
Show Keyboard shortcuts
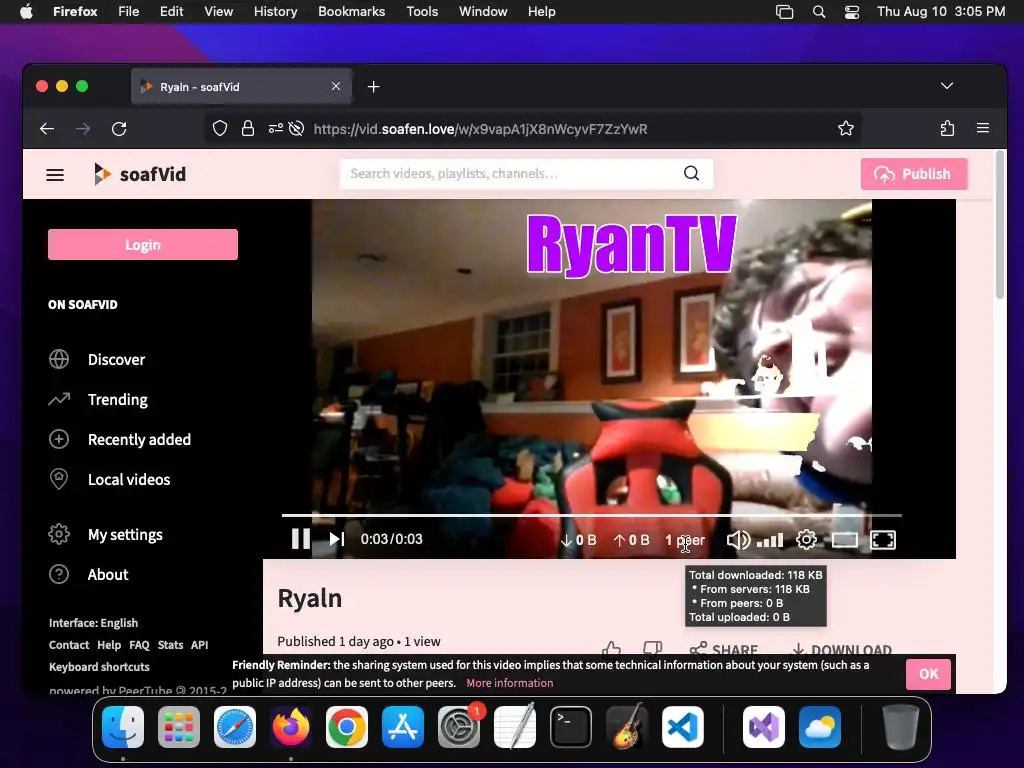[99, 667]
